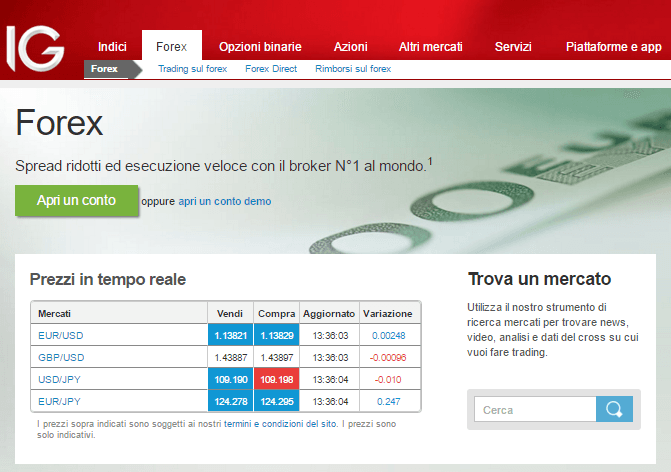The image size is (671, 472).
Task: Open the Azioni menu
Action: click(350, 47)
